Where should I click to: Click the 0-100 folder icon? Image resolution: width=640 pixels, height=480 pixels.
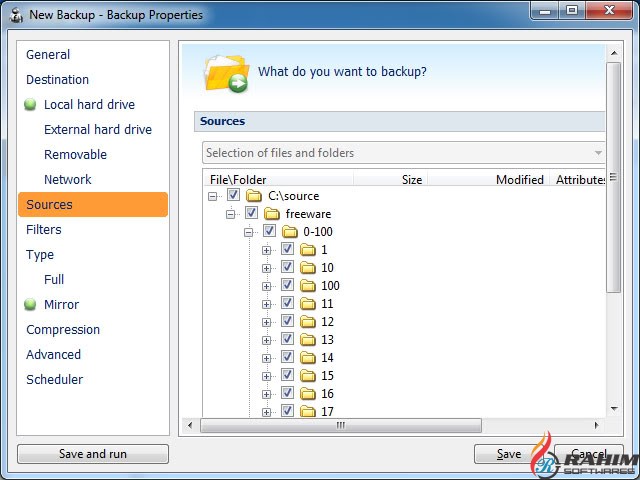[289, 231]
